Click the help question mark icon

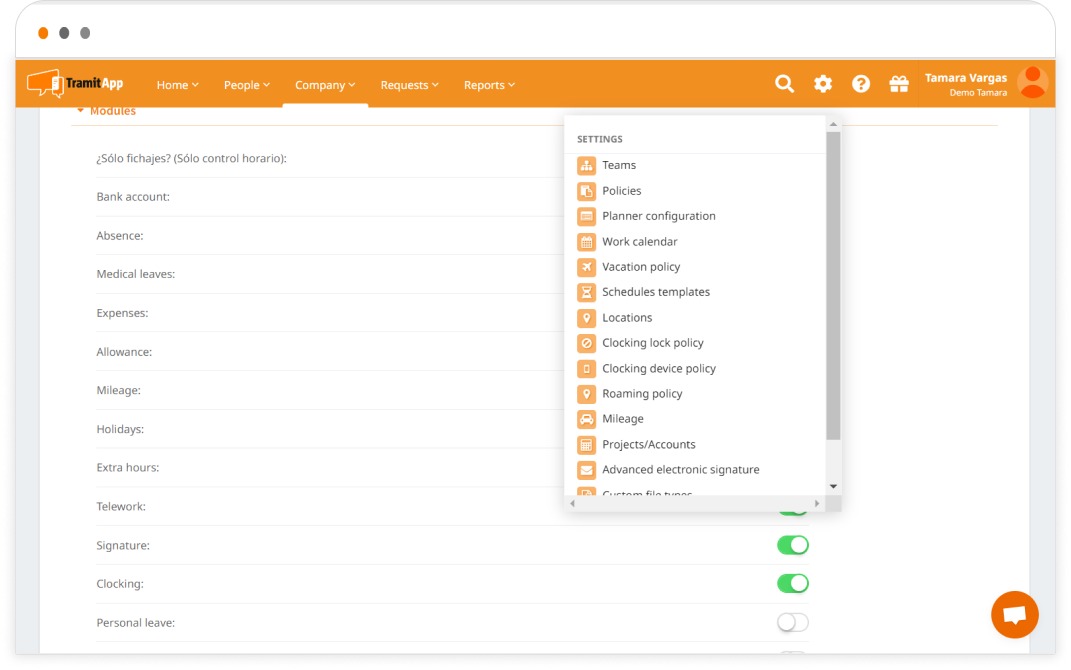860,84
